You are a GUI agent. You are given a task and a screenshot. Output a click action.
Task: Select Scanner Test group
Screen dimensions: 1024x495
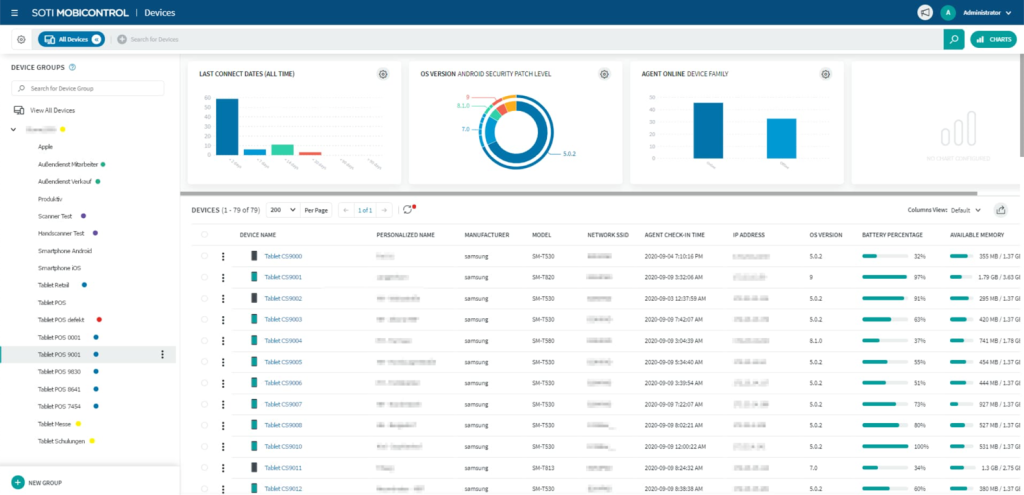(x=55, y=216)
